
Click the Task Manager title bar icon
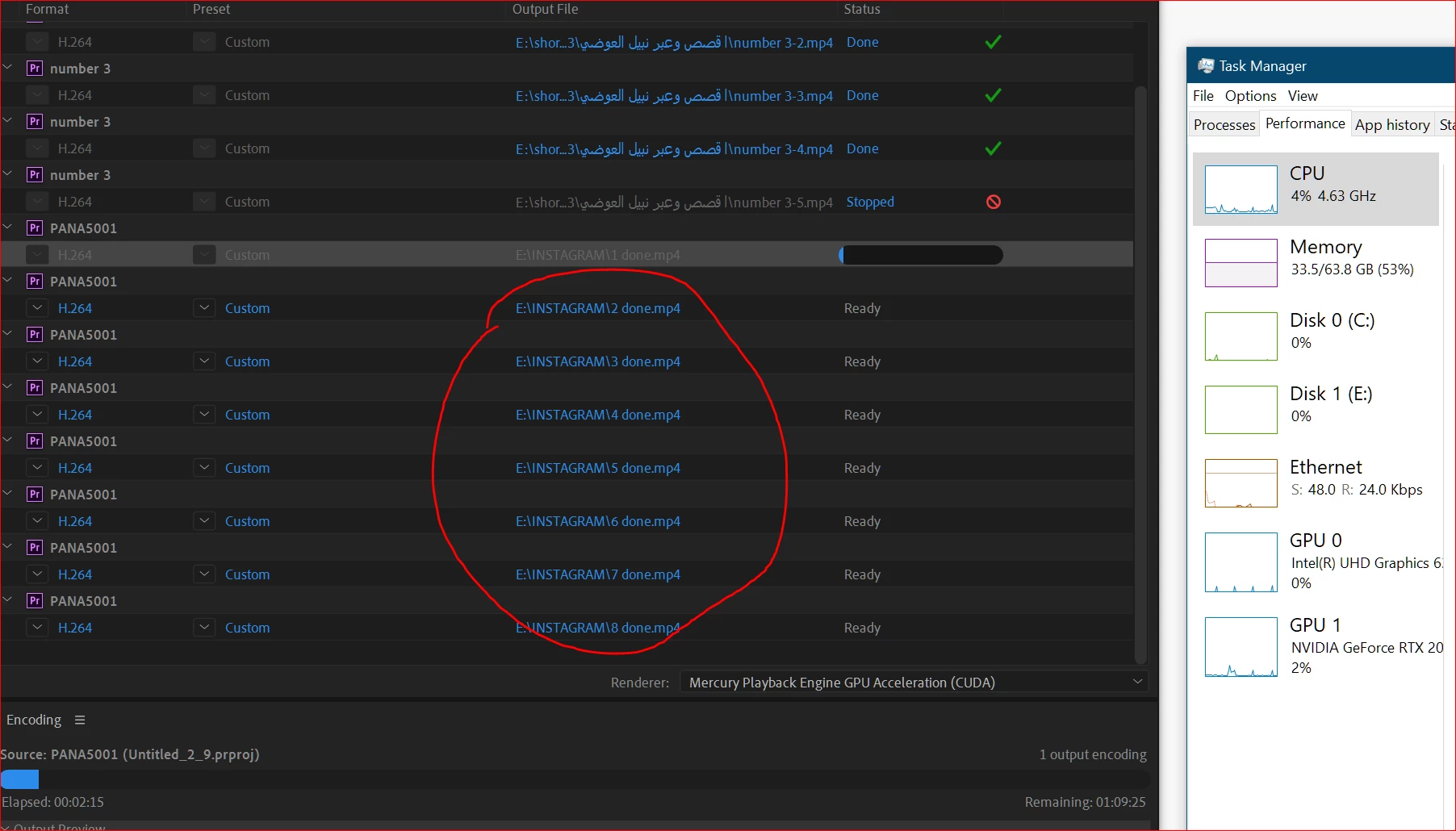click(1206, 65)
